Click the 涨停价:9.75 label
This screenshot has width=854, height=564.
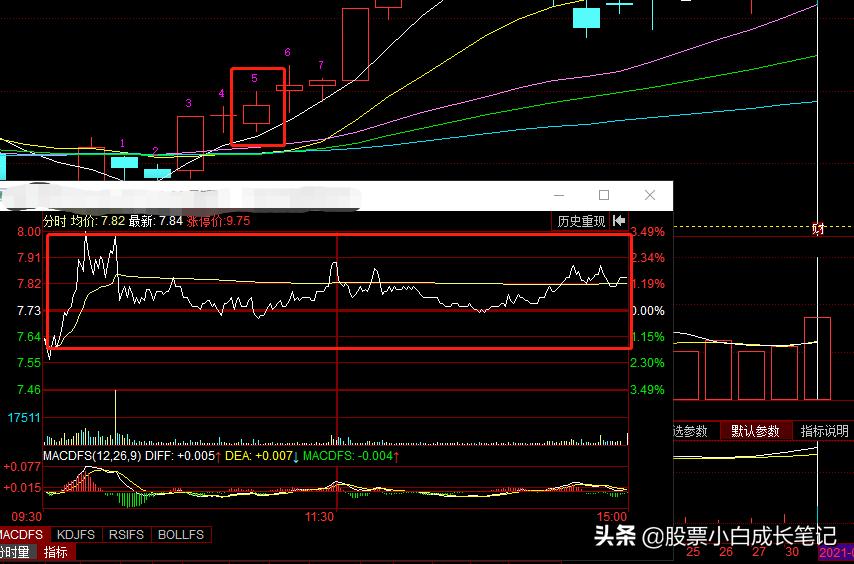point(218,221)
